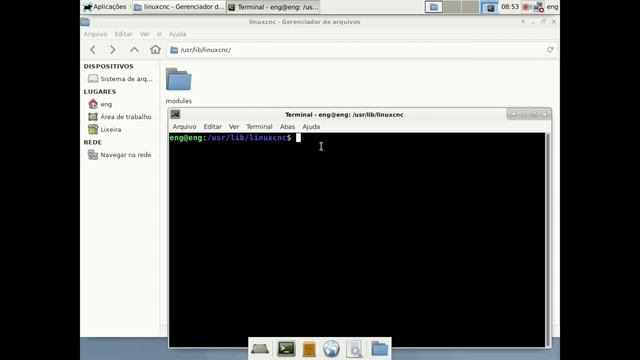The image size is (640, 360).
Task: Close the file manager window
Action: pos(554,22)
